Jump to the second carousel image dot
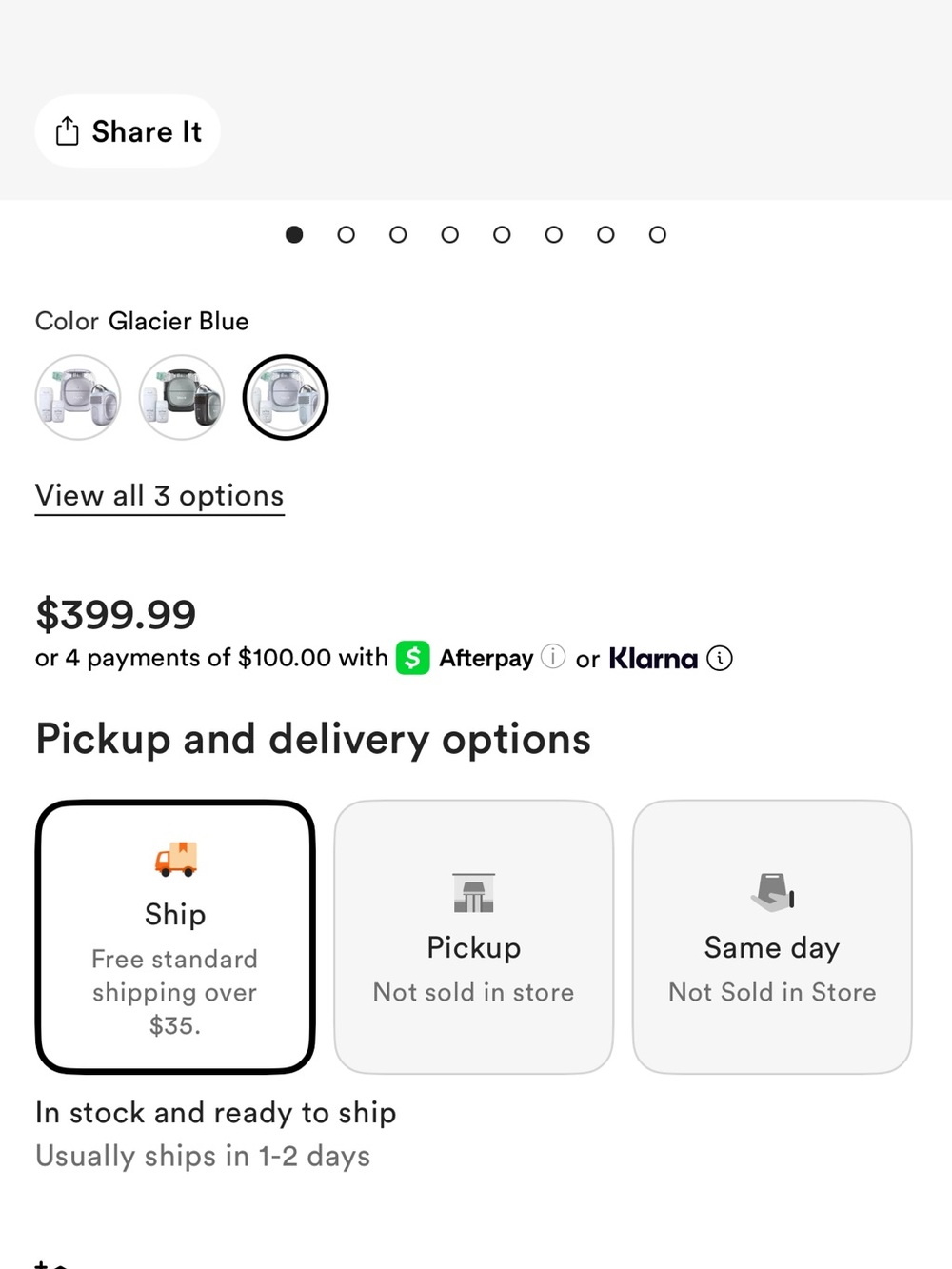This screenshot has width=952, height=1269. pos(347,234)
